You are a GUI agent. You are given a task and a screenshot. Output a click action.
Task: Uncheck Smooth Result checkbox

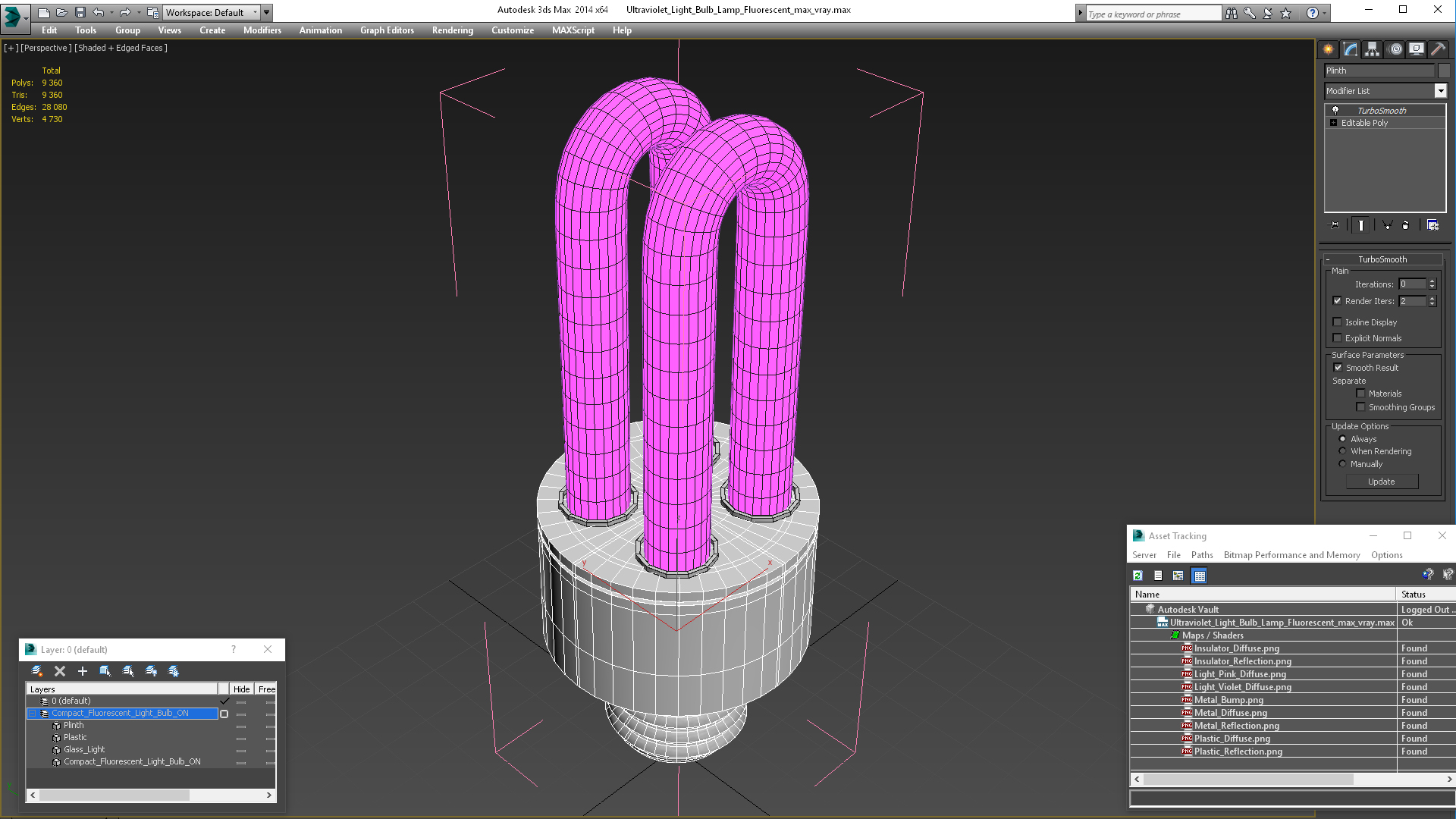[1338, 368]
